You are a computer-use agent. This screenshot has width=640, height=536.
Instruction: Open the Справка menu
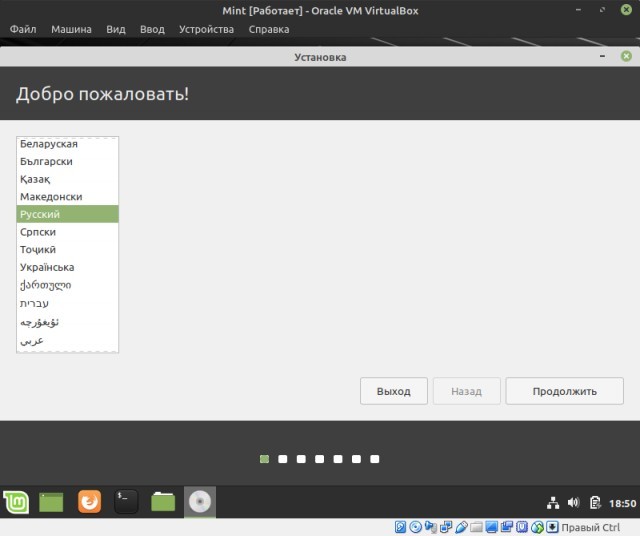269,29
